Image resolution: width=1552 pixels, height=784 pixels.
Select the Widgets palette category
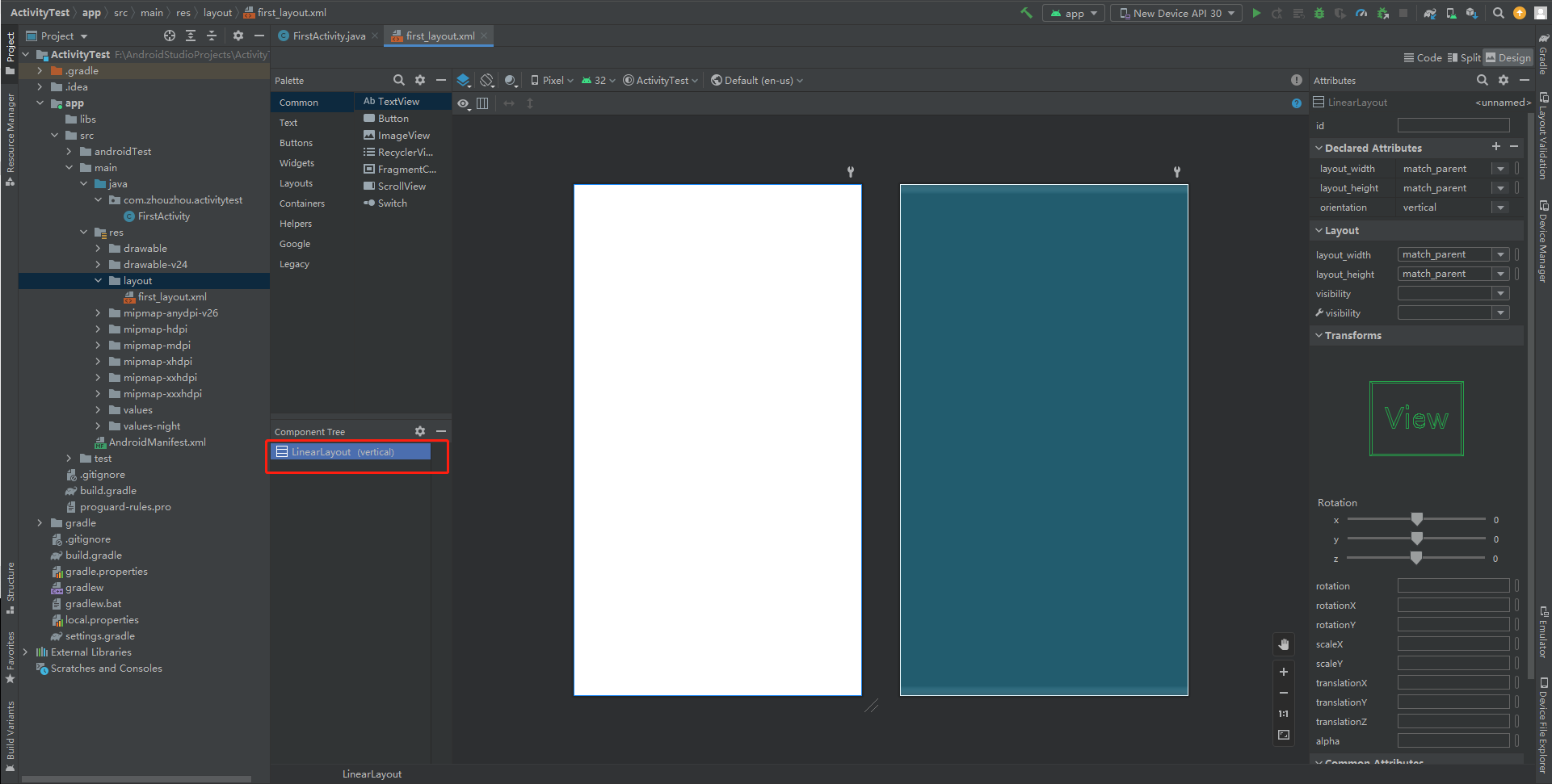click(297, 163)
